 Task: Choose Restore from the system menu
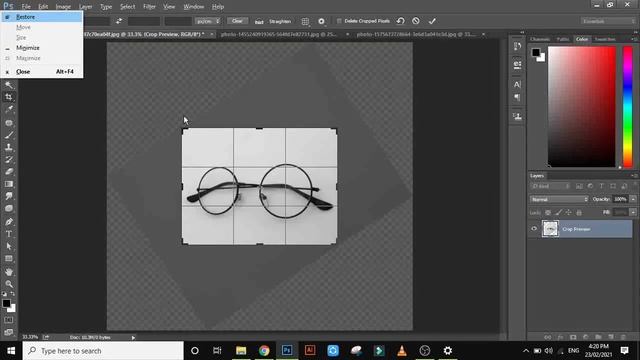42,17
